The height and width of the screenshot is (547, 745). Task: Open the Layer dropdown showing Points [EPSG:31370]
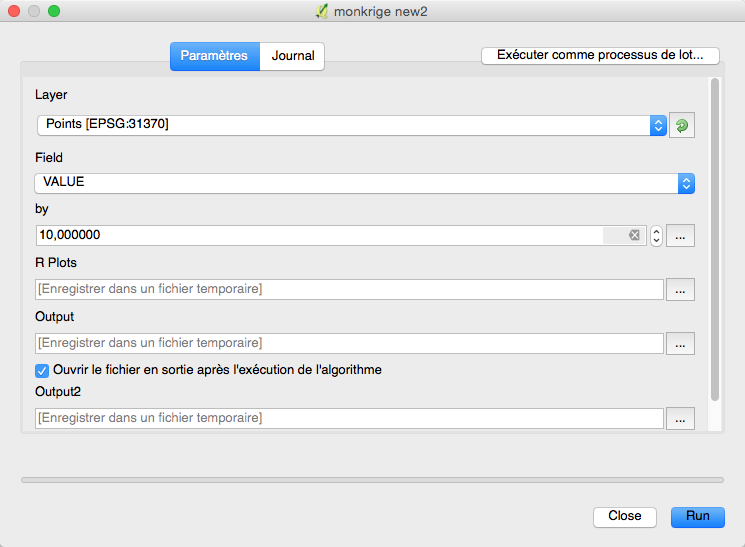tap(350, 125)
